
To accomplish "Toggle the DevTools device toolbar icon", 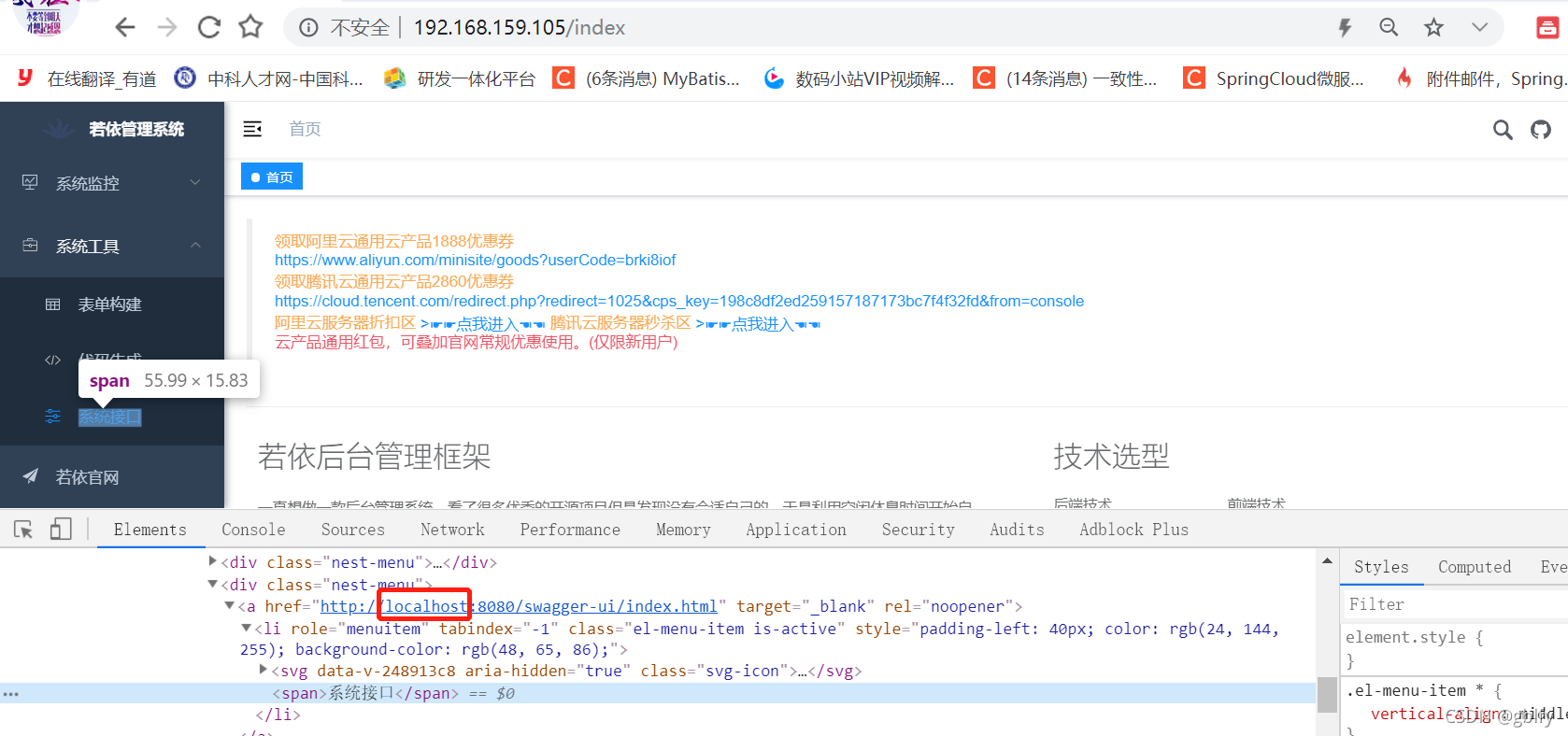I will pyautogui.click(x=61, y=530).
